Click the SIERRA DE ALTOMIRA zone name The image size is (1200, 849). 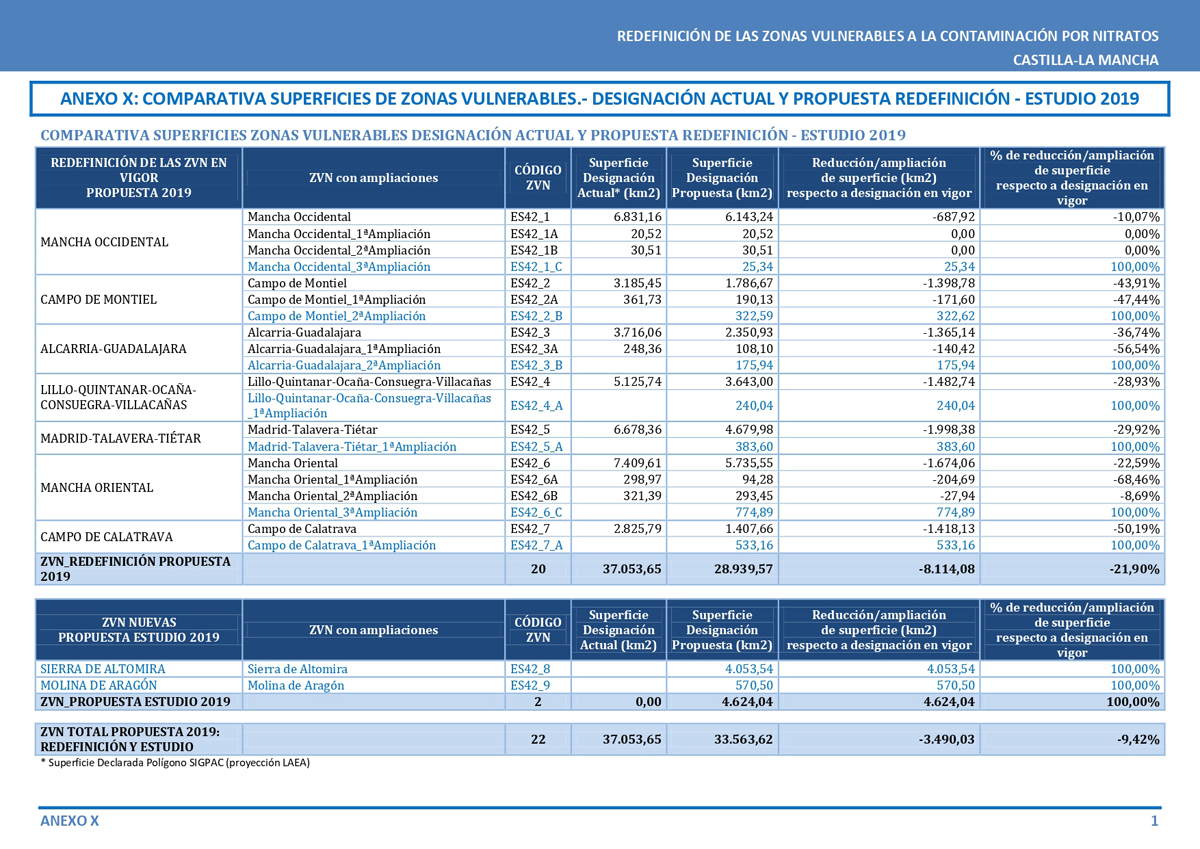(x=103, y=668)
